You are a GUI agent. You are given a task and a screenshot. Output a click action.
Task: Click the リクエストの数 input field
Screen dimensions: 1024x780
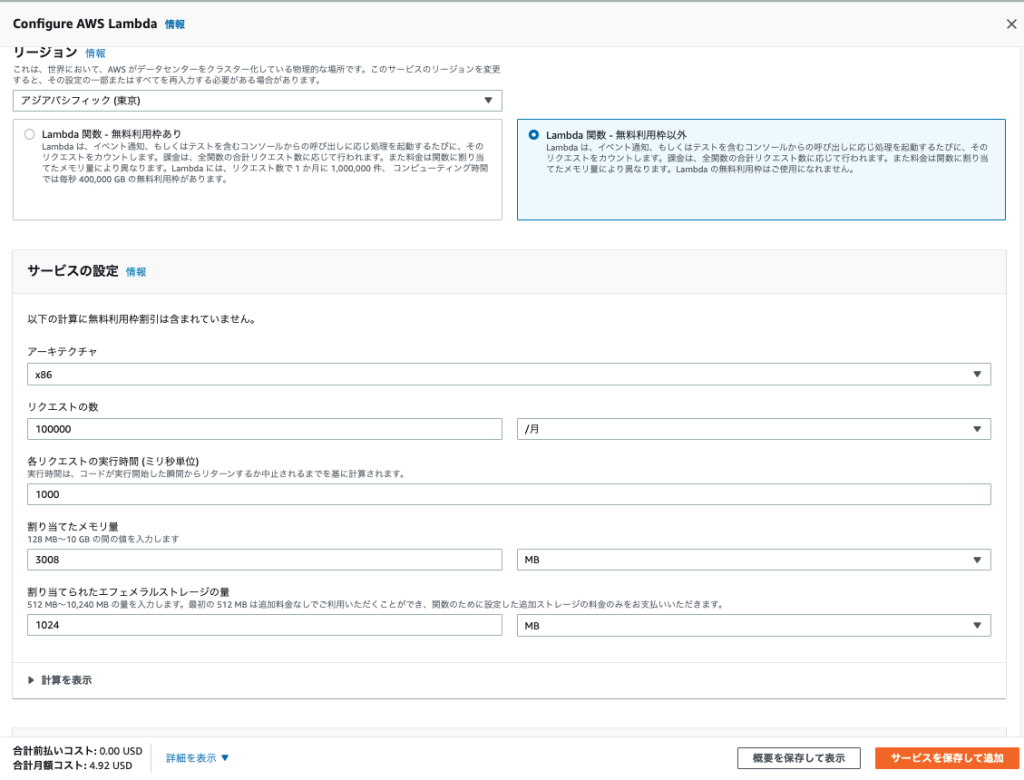click(x=265, y=429)
